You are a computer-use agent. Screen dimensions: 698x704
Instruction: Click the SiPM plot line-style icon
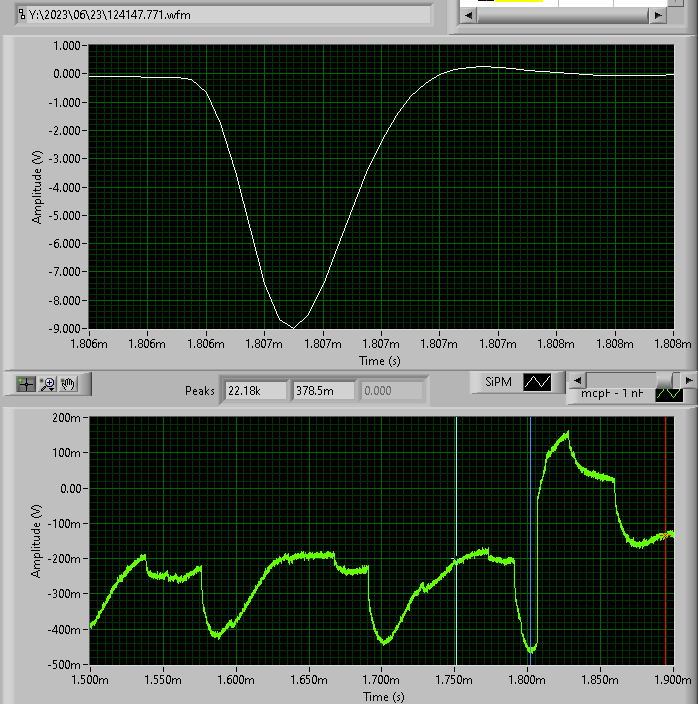(x=537, y=383)
